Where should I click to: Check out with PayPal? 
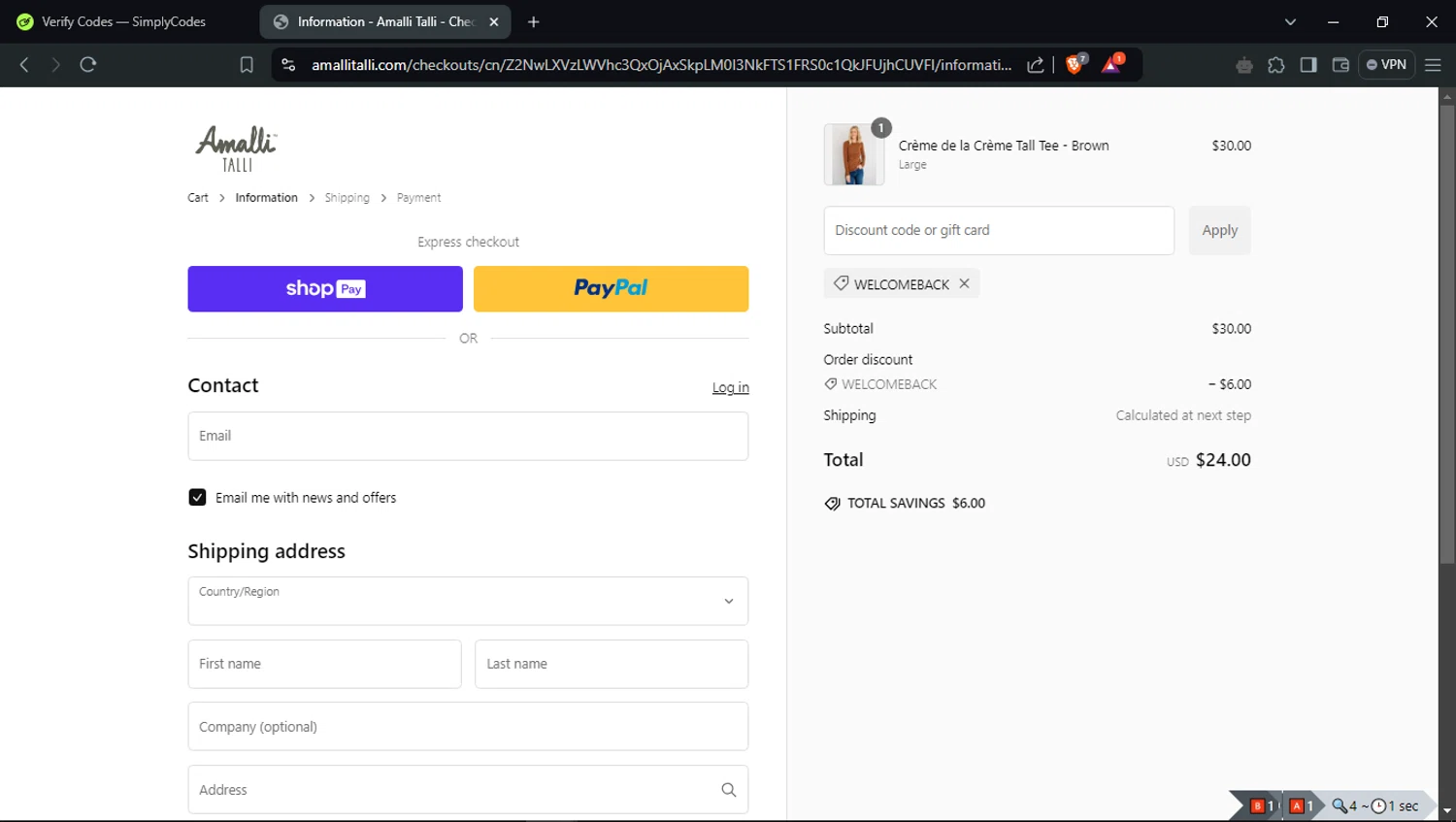pos(611,288)
